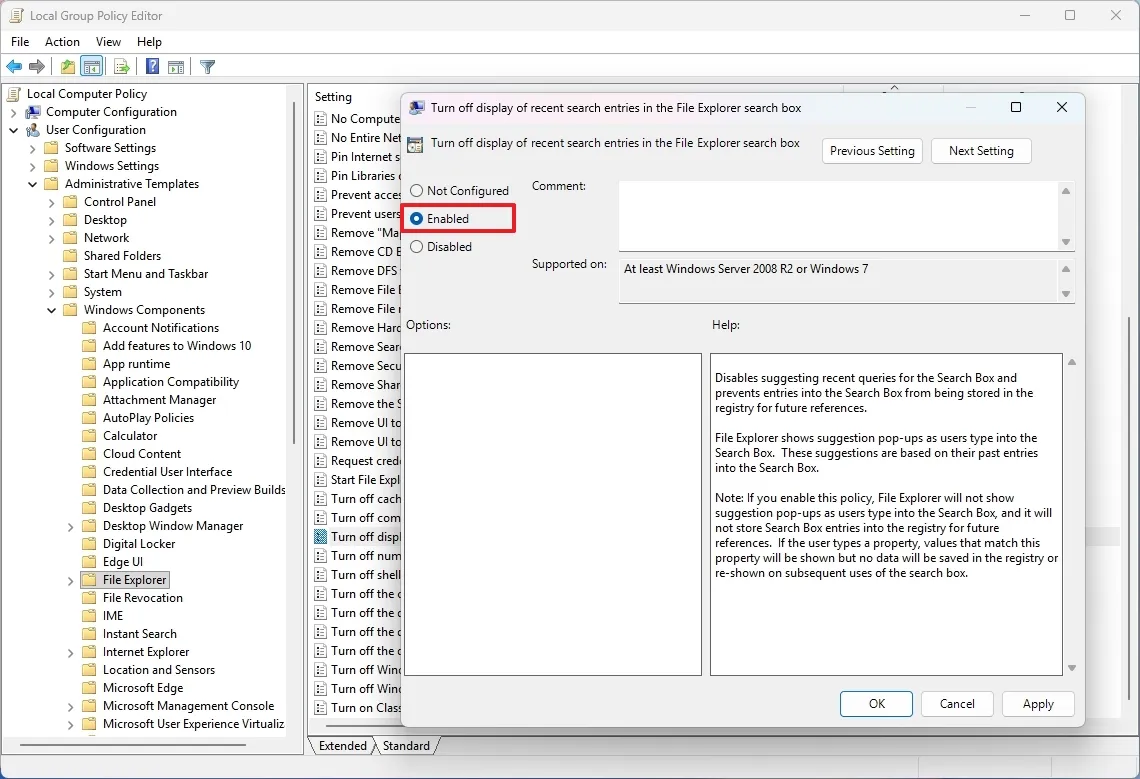The image size is (1140, 779).
Task: Open the Action menu
Action: click(x=62, y=42)
